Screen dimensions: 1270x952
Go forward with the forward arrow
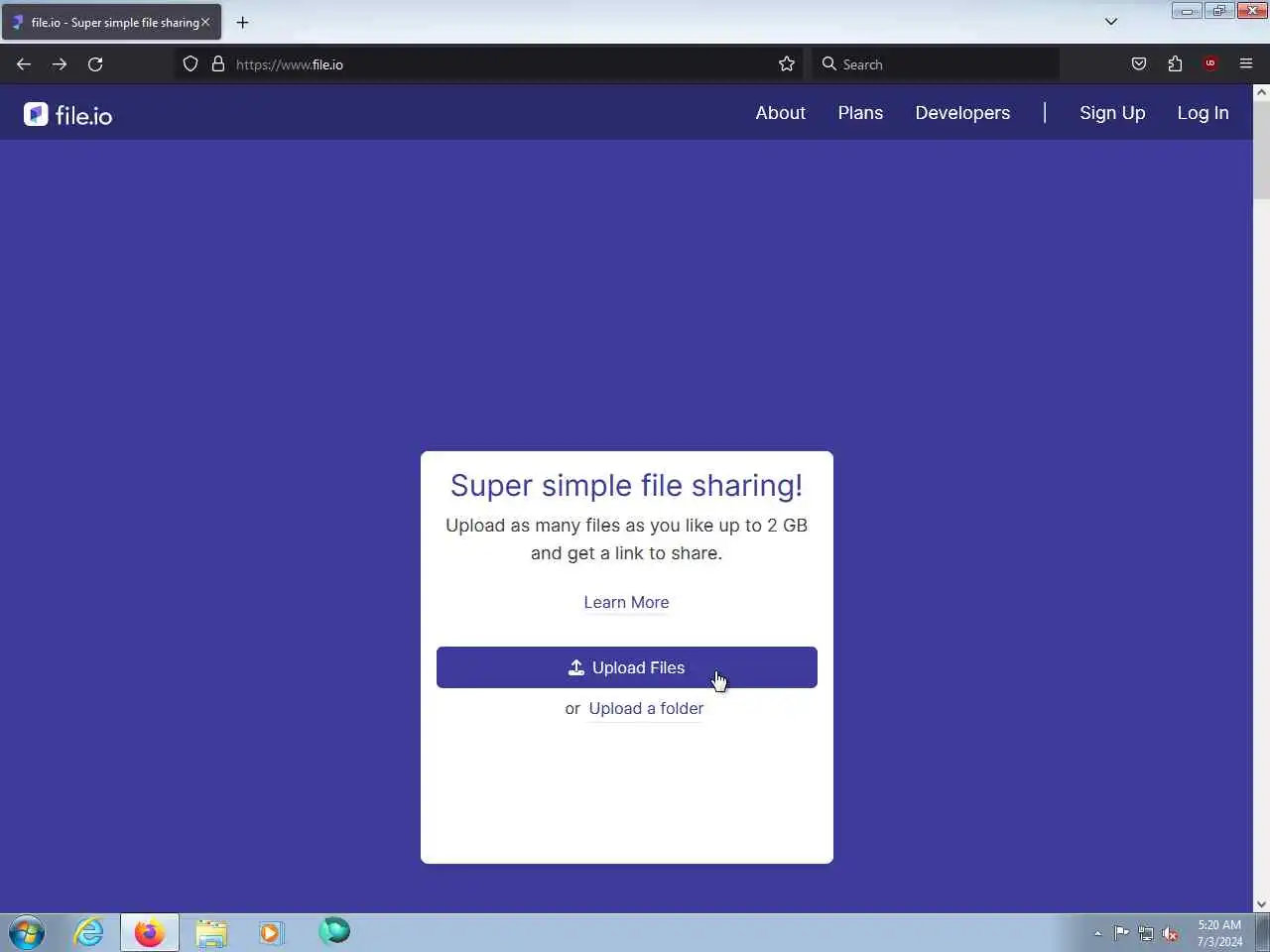click(60, 64)
